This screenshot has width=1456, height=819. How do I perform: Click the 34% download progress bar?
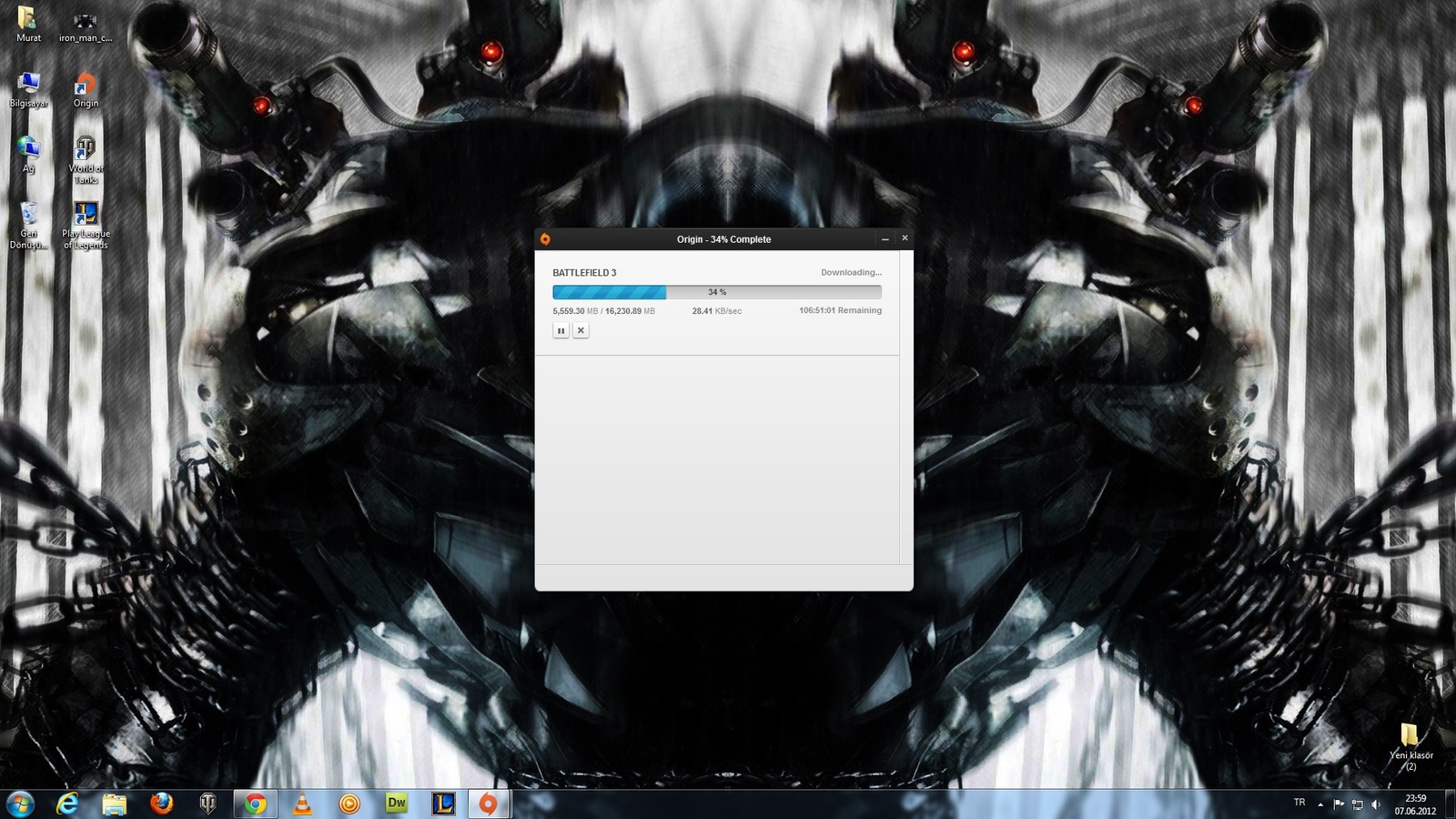pos(717,292)
